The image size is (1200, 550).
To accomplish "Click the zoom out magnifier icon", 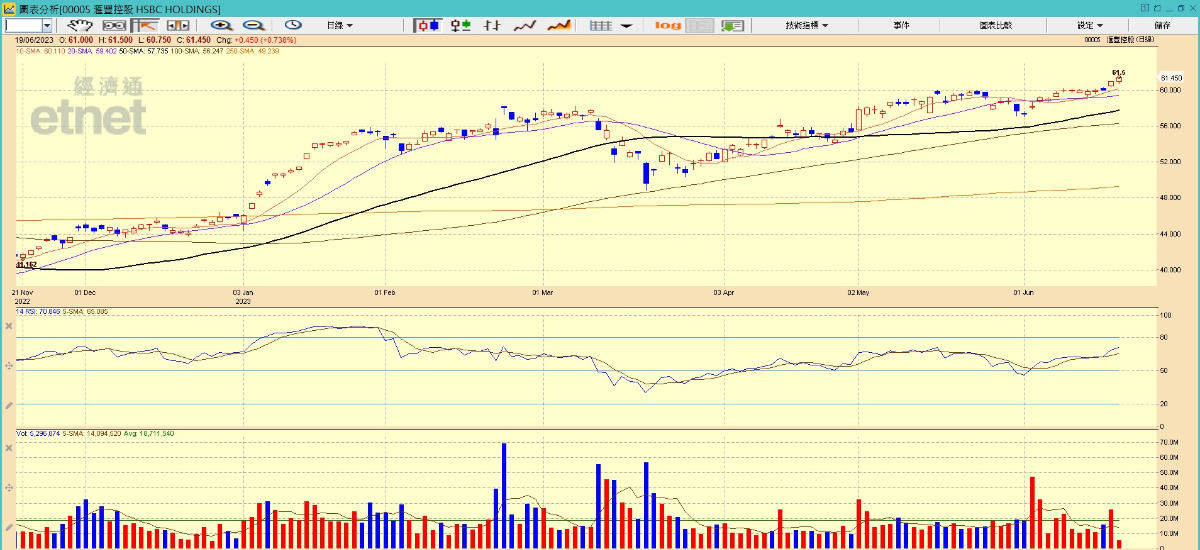I will [x=253, y=25].
